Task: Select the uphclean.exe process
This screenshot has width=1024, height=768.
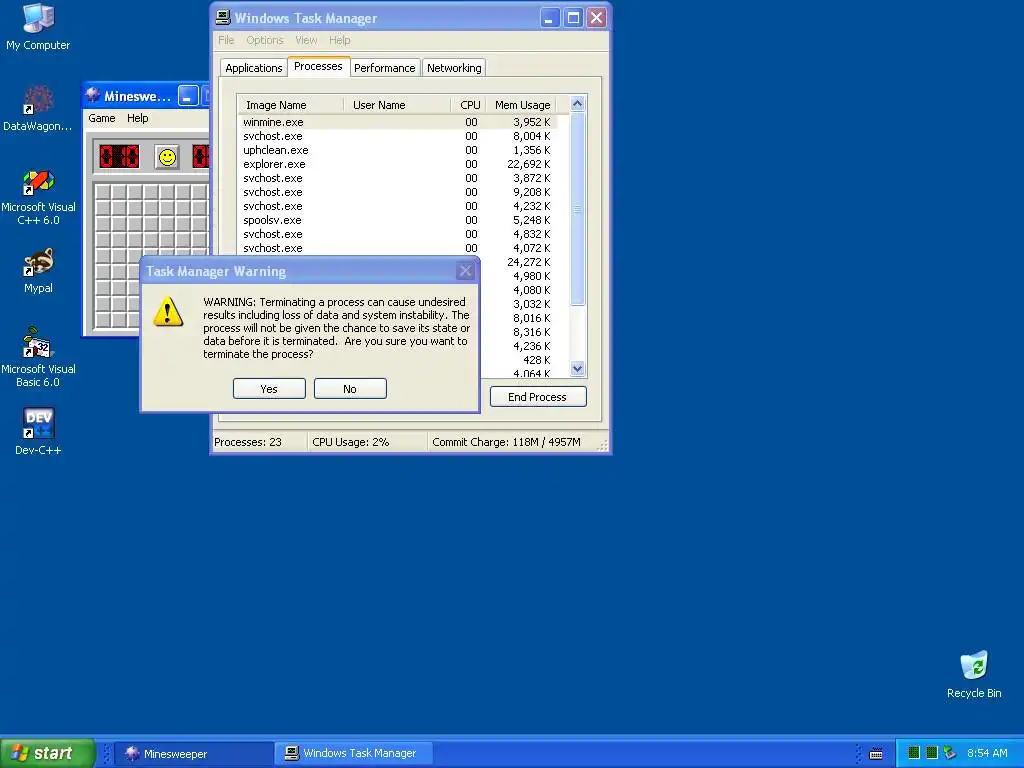Action: [x=397, y=150]
